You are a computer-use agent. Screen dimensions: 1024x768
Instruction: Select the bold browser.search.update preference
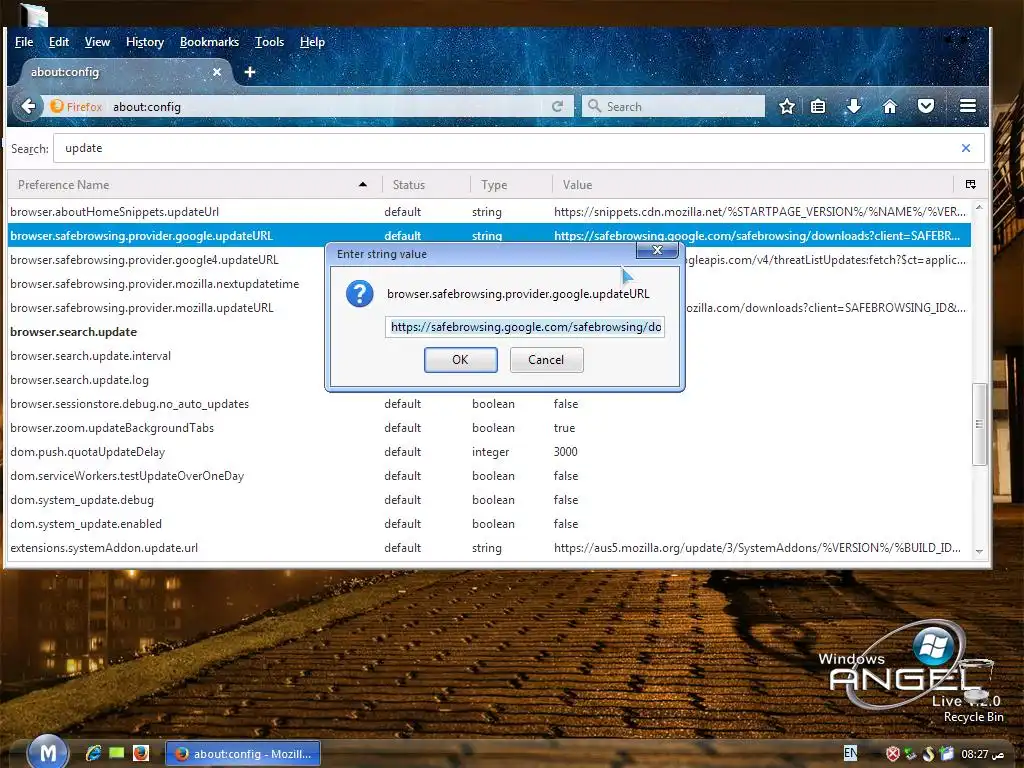click(73, 332)
